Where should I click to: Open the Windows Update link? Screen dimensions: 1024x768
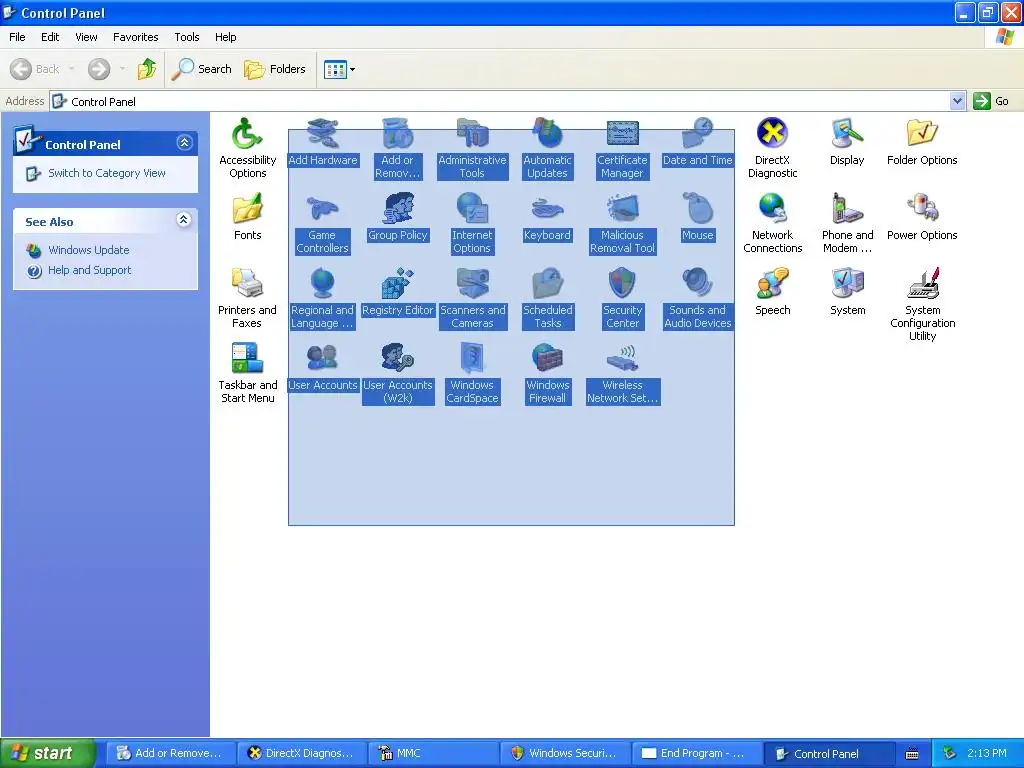pyautogui.click(x=89, y=250)
